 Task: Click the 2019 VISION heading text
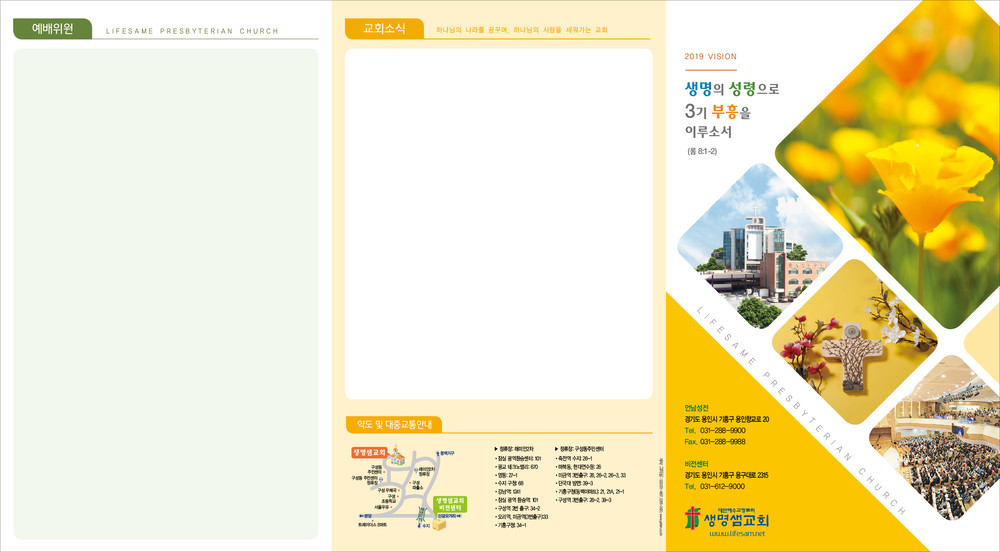710,57
